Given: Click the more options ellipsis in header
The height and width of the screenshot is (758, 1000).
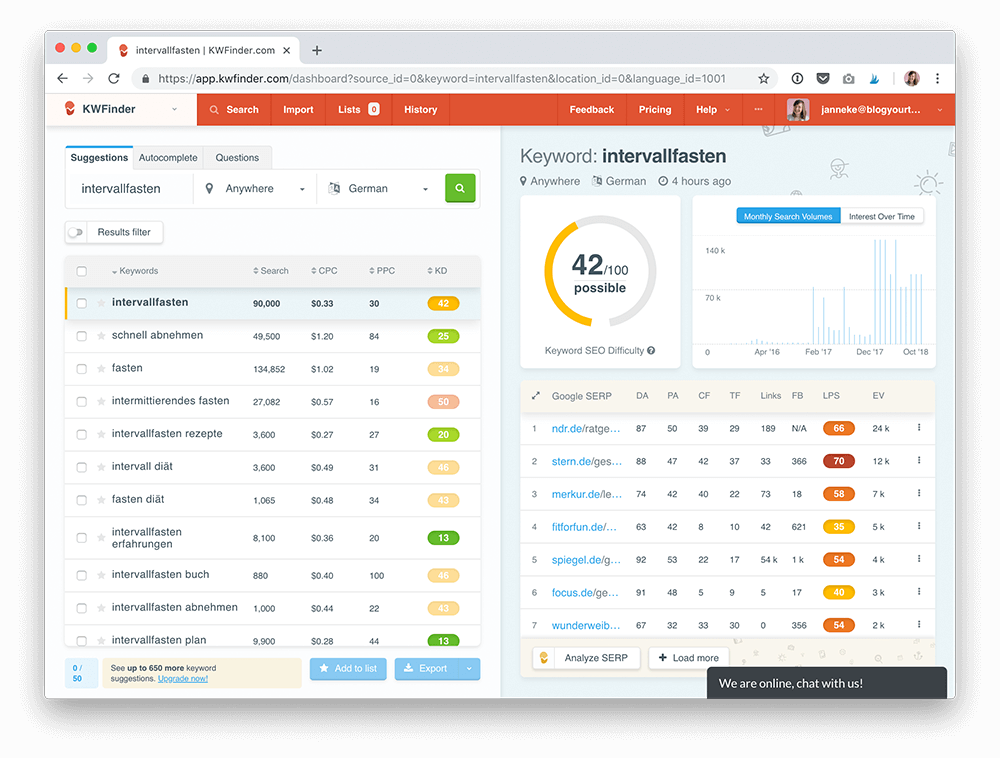Looking at the screenshot, I should [758, 109].
